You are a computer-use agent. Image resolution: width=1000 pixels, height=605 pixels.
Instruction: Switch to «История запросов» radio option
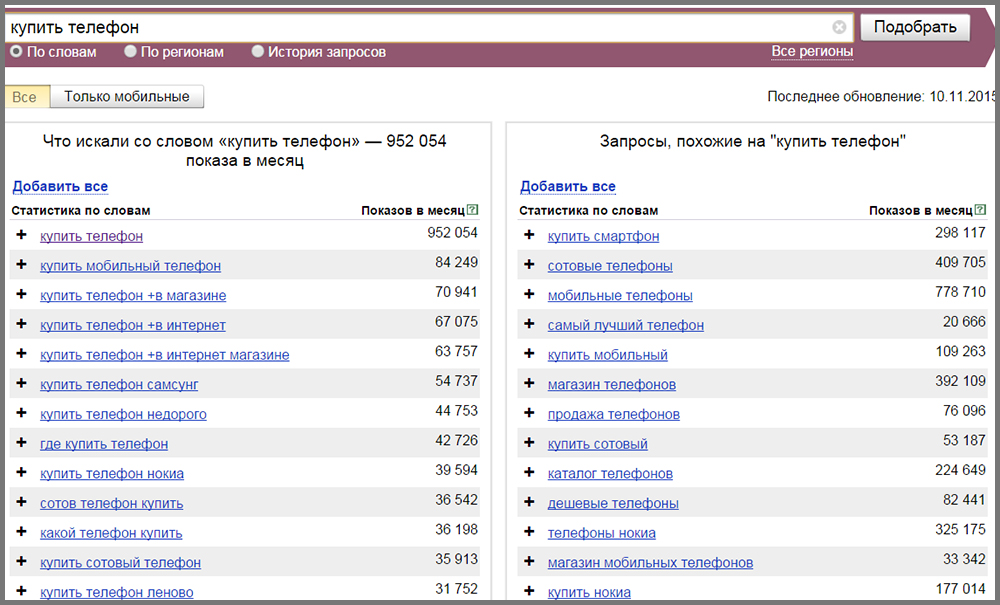(258, 52)
